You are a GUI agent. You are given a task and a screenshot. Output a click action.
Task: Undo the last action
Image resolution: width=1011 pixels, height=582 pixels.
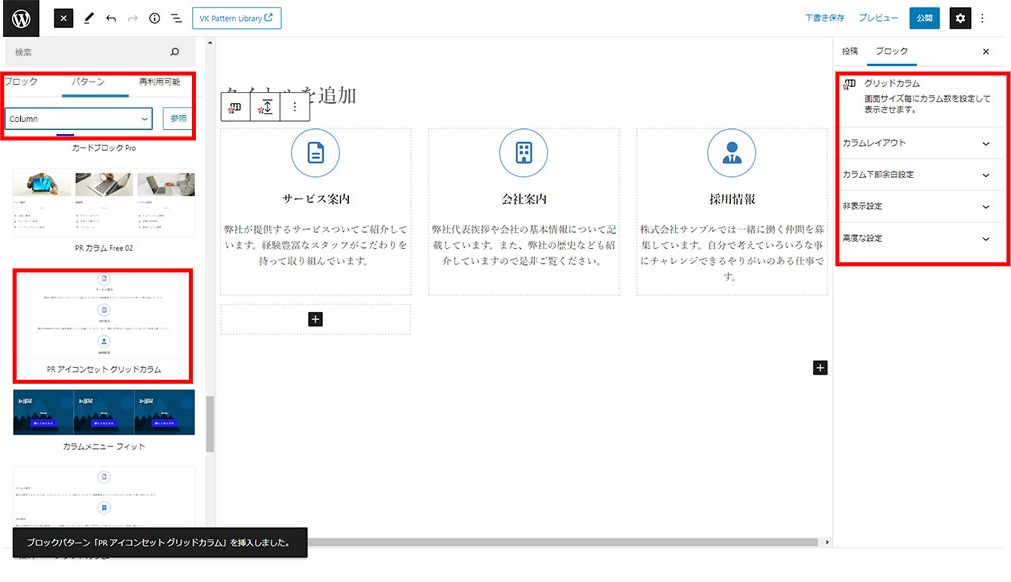click(x=110, y=17)
